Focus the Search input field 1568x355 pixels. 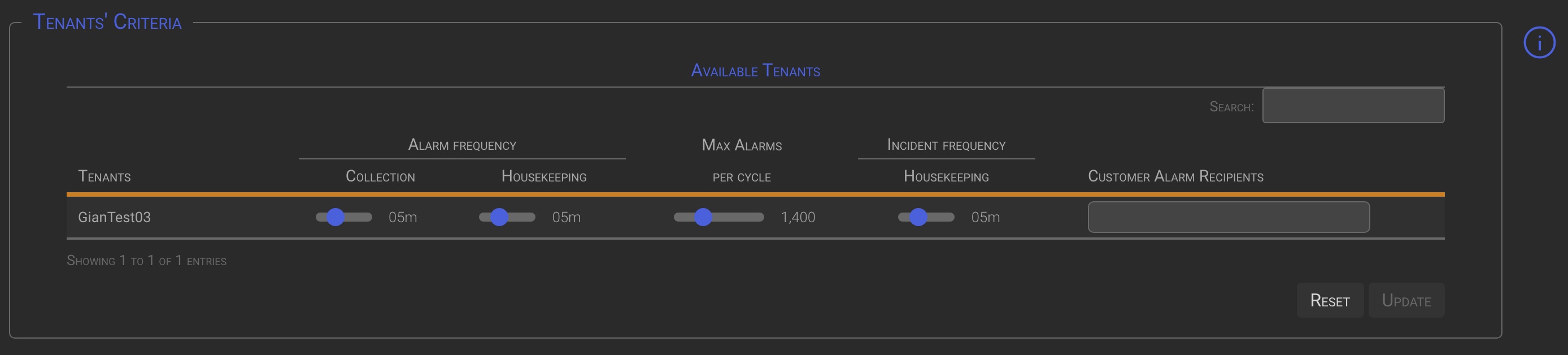1353,106
